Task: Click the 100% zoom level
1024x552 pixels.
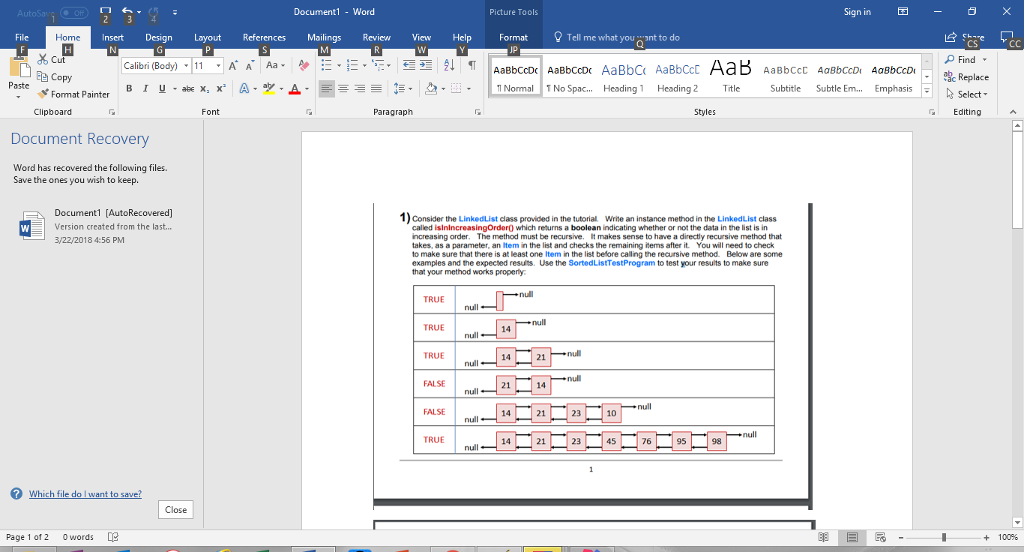Action: (x=1007, y=537)
